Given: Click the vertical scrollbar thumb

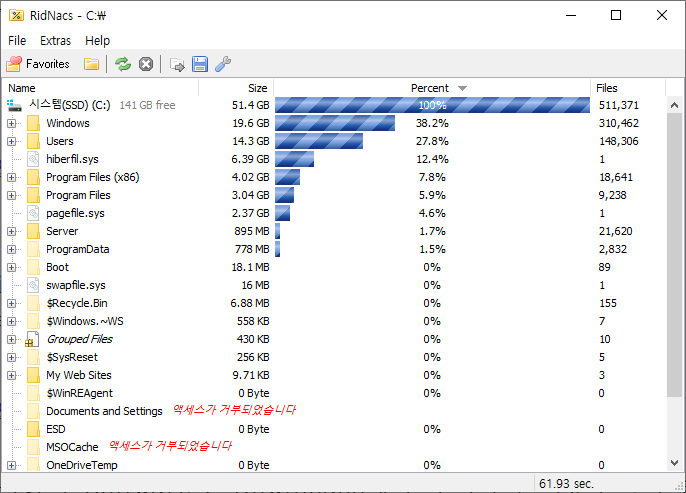Looking at the screenshot, I should pyautogui.click(x=674, y=255).
